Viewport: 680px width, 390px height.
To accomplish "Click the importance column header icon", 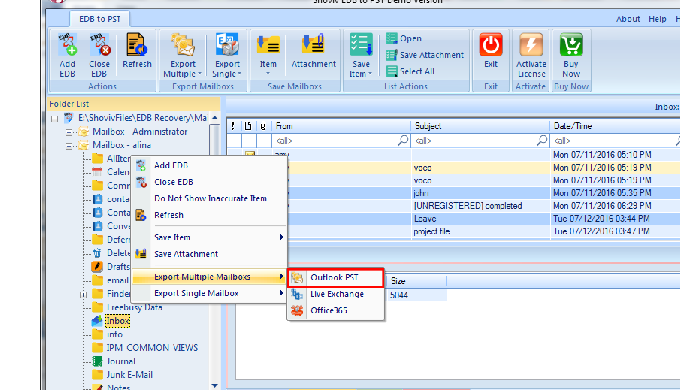I will [233, 126].
